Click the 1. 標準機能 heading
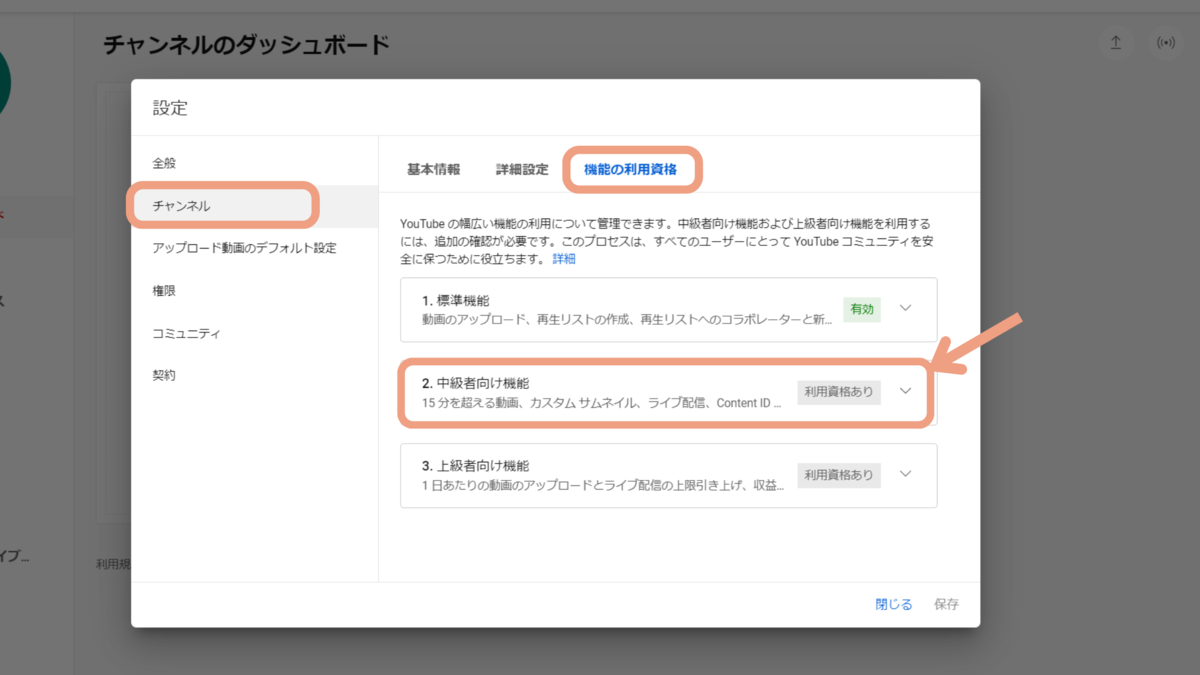Image resolution: width=1200 pixels, height=675 pixels. 455,300
